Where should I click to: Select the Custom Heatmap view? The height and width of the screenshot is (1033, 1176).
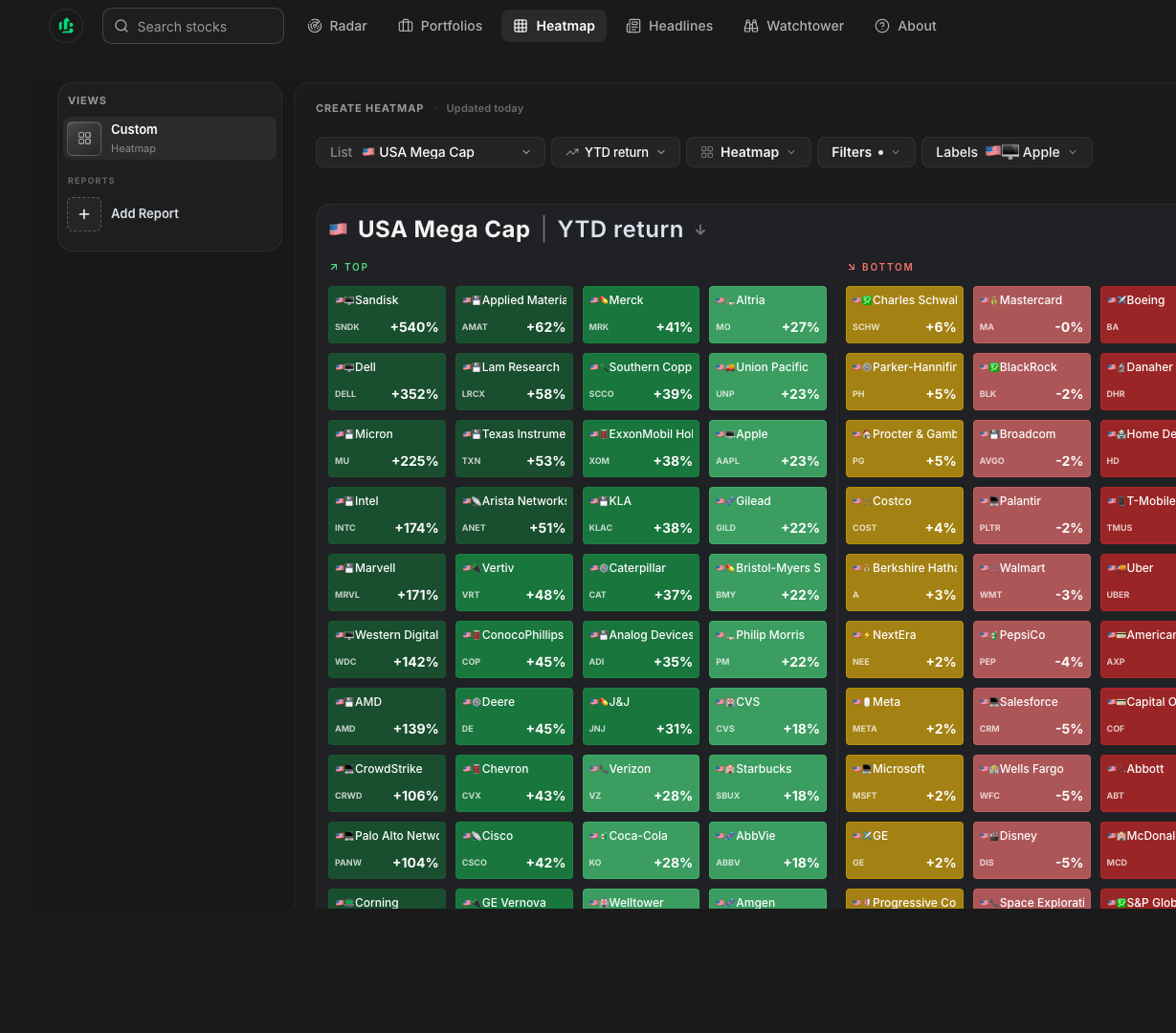(x=170, y=138)
